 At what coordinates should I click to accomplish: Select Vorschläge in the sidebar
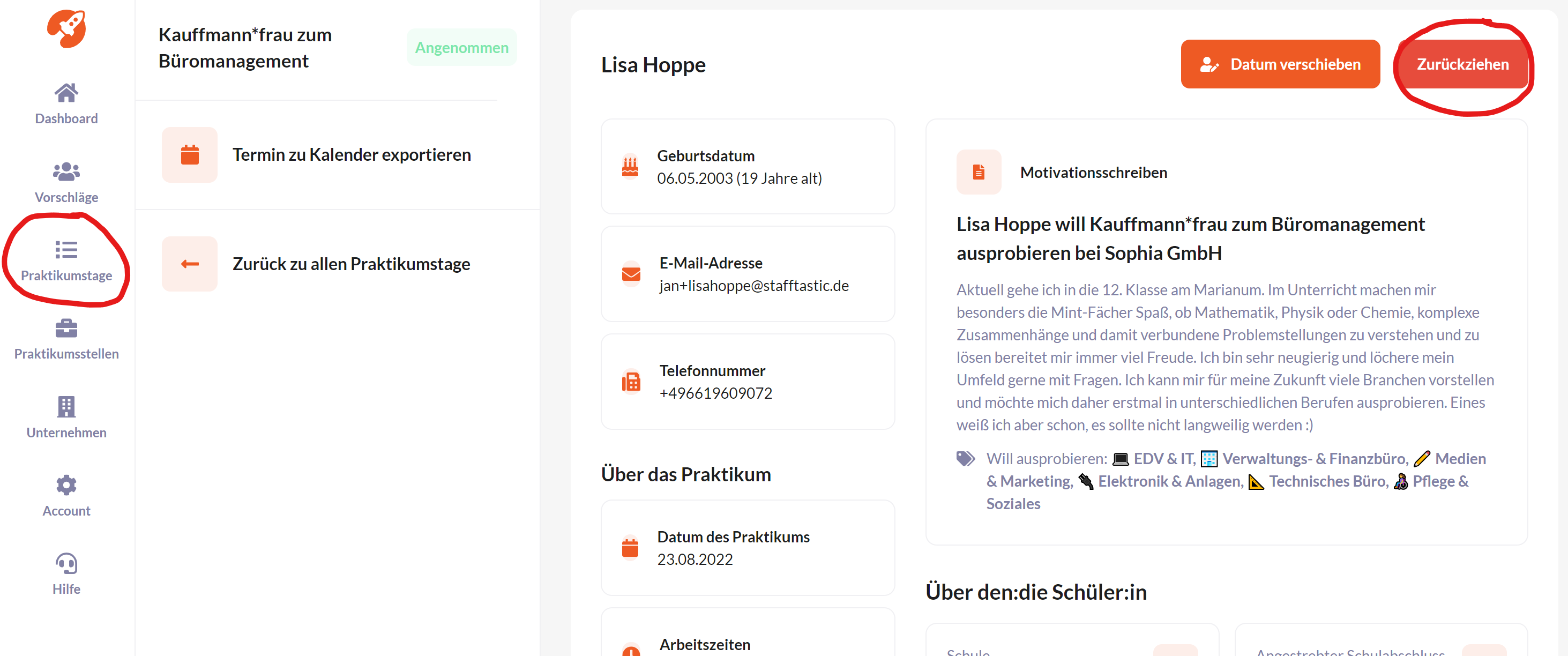66,197
